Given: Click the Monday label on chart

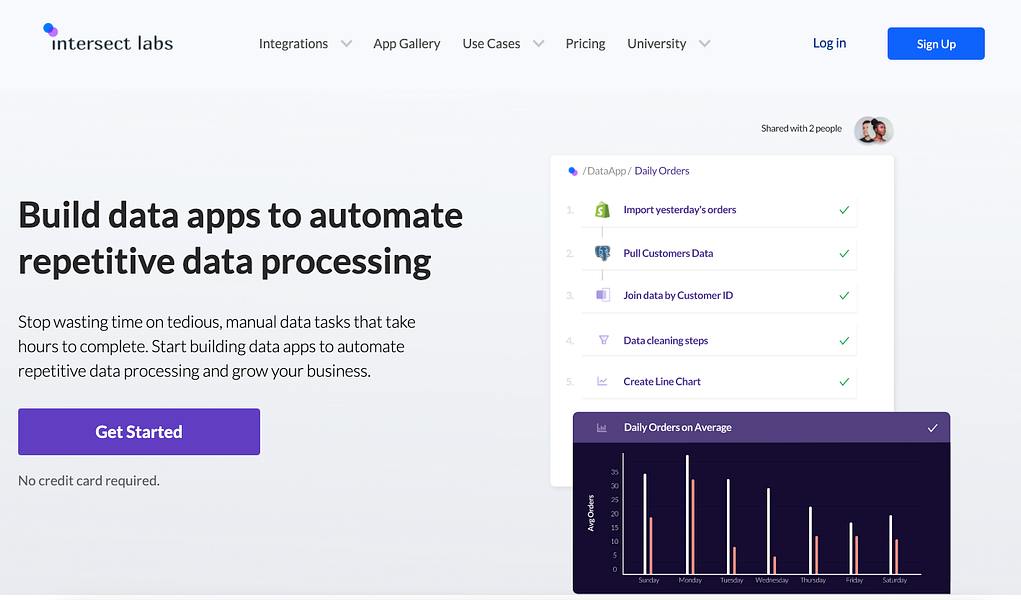Looking at the screenshot, I should (x=690, y=580).
